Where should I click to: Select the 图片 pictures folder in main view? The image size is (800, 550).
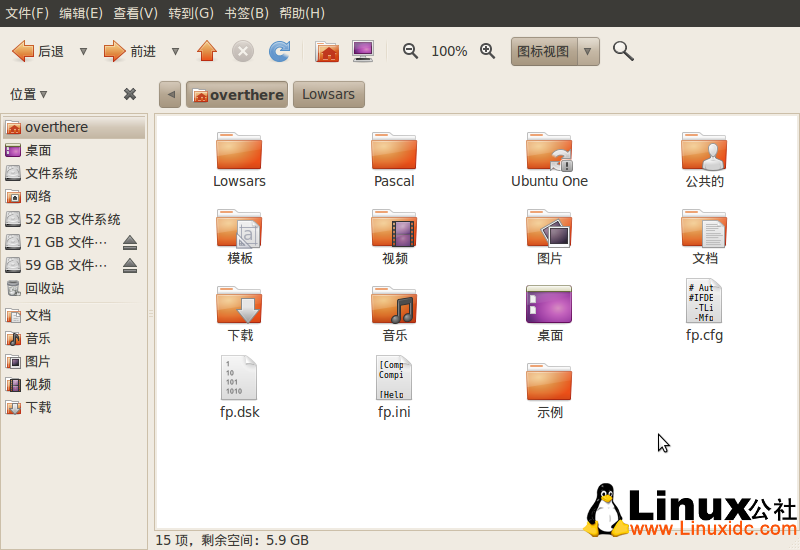click(549, 229)
